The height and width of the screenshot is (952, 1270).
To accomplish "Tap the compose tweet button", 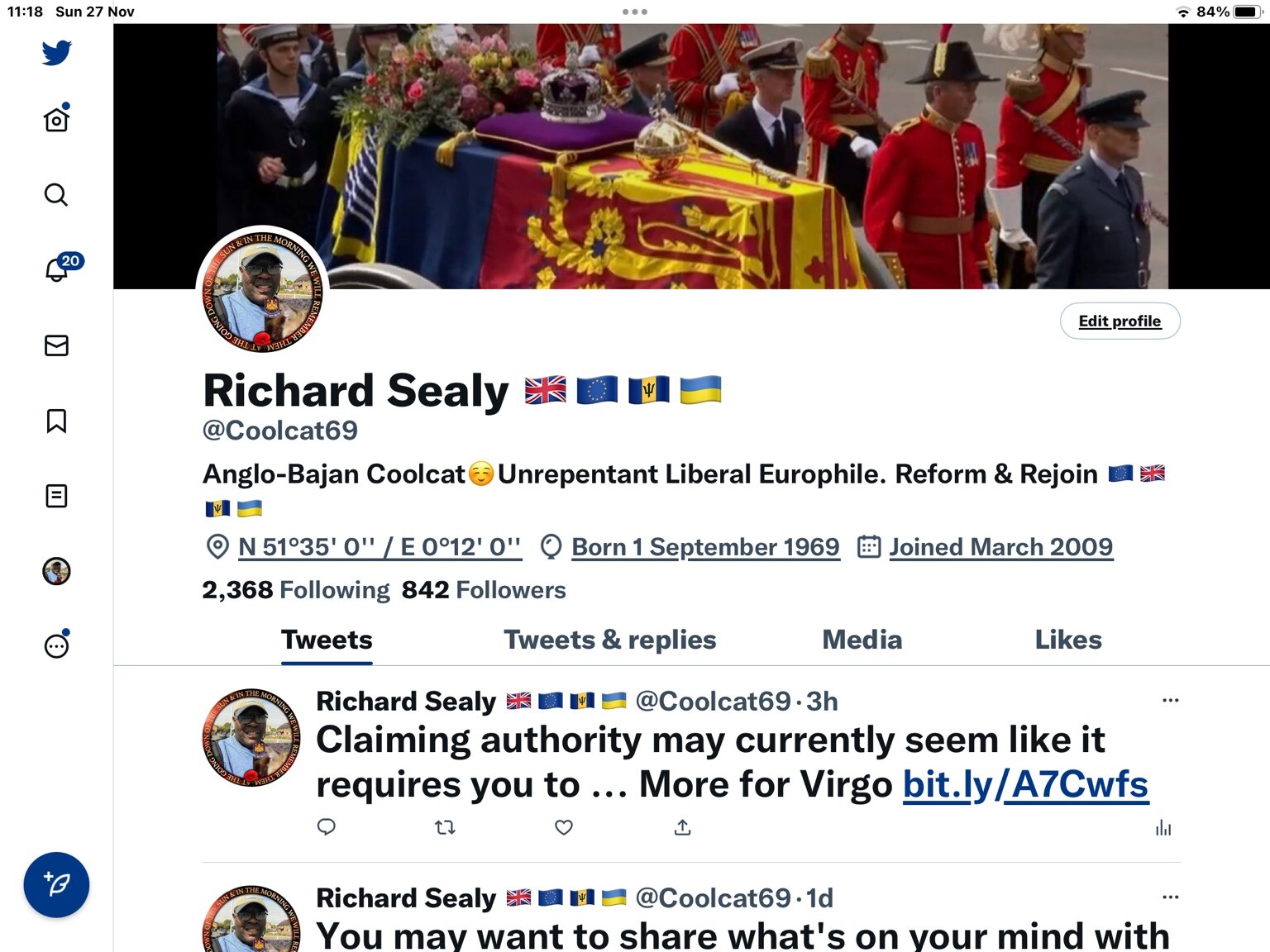I will click(56, 885).
